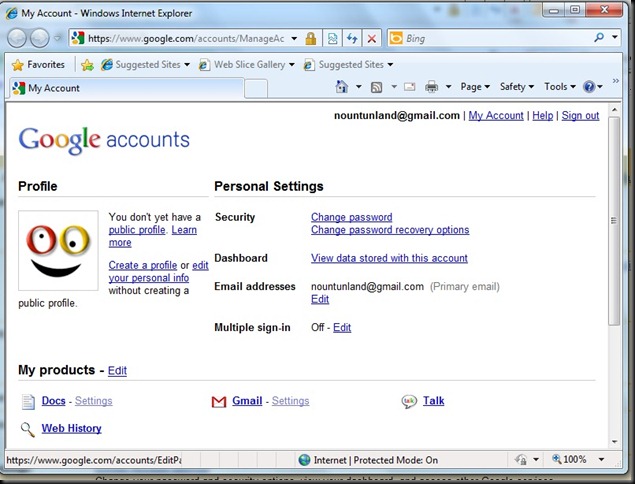Expand the Page dropdown menu

475,88
